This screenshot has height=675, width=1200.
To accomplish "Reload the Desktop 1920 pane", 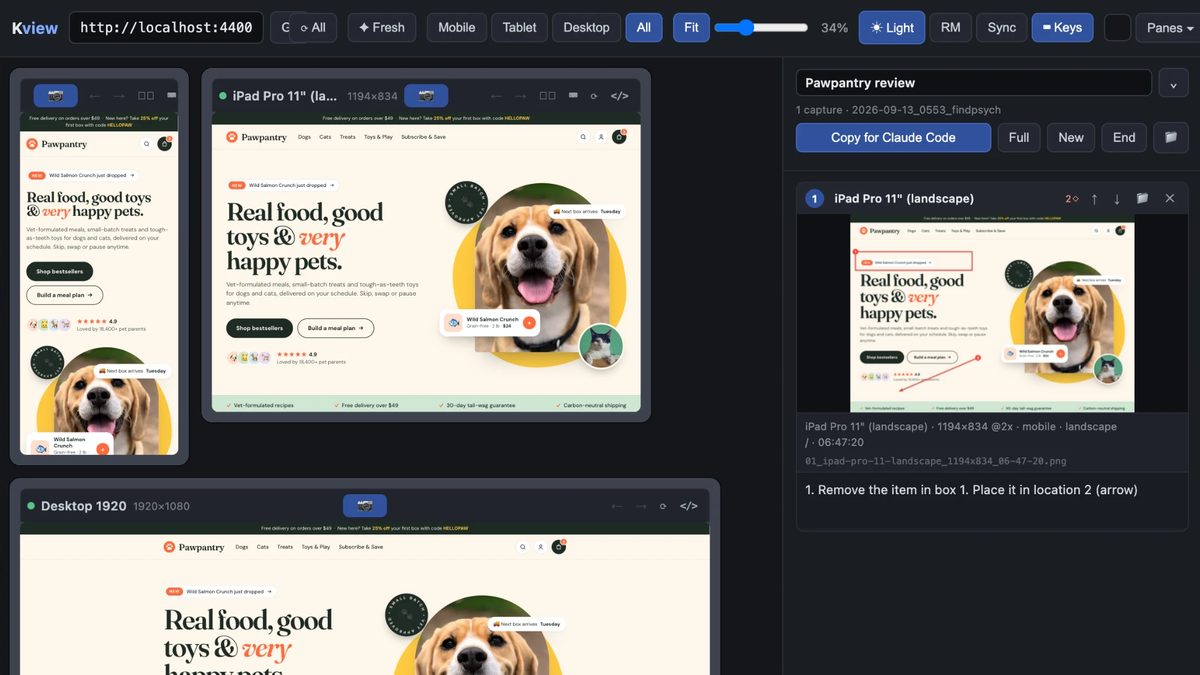I will (663, 506).
